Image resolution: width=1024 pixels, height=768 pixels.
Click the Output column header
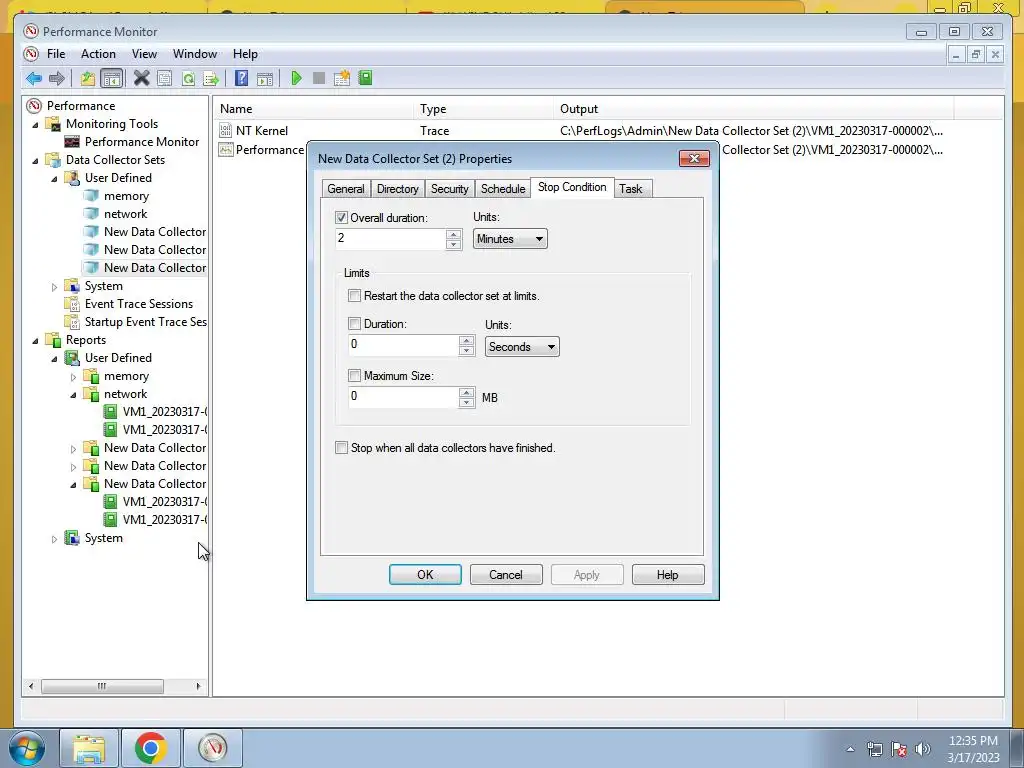point(754,109)
